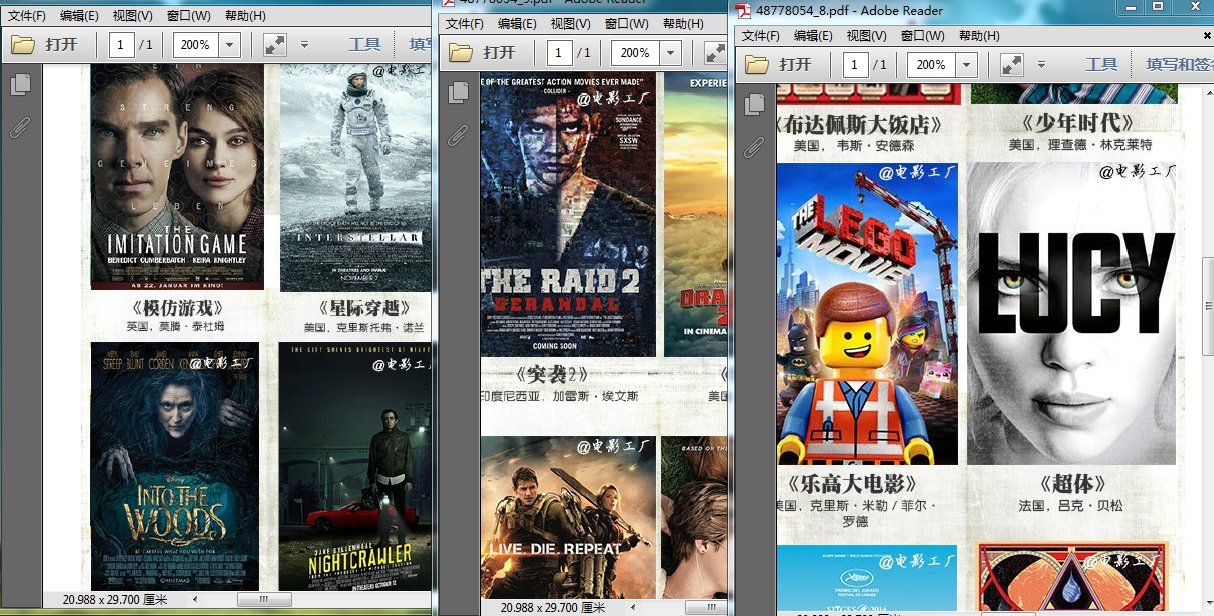Show page thumbnails panel in 48778054_8.pdf window

[754, 106]
